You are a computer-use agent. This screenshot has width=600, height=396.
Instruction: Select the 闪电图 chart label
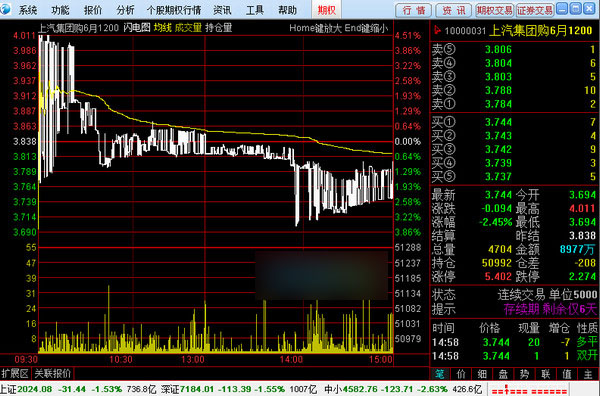coord(137,28)
